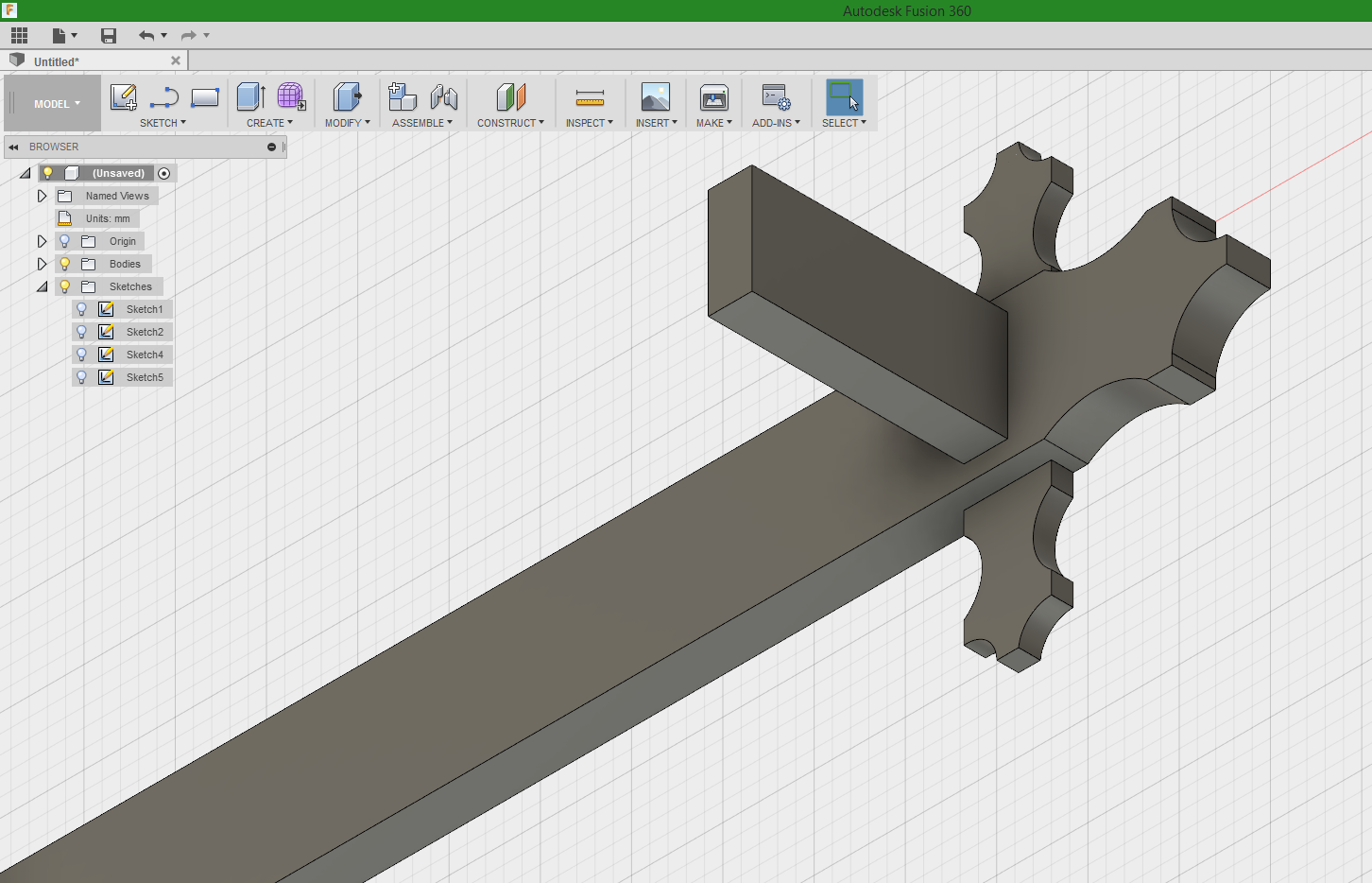Collapse the (Unsaved) root node
Image resolution: width=1372 pixels, height=883 pixels.
pos(26,173)
